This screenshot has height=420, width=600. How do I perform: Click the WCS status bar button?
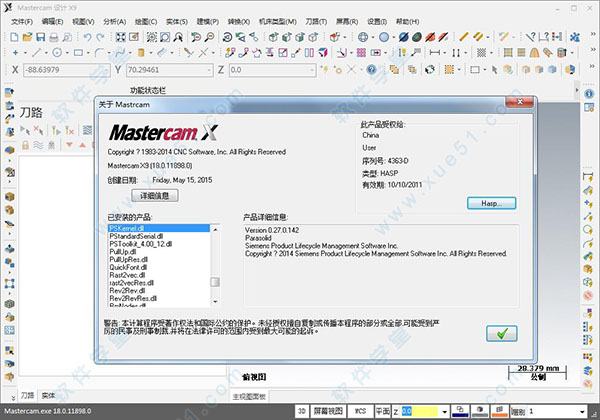pos(360,412)
